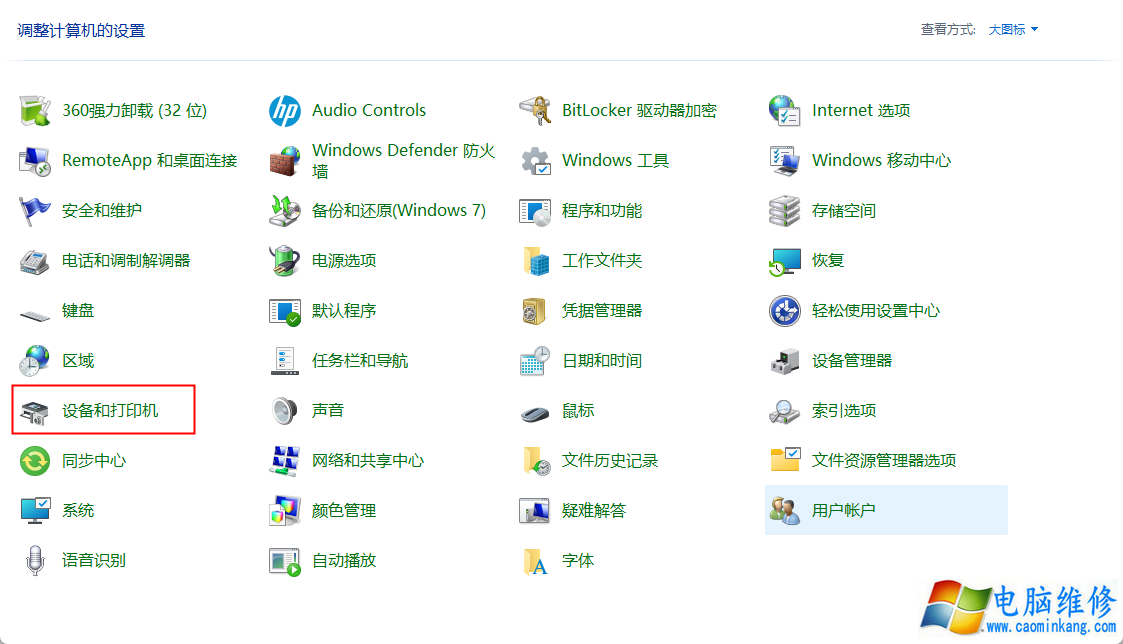
Task: Open the 轻松使用设置中心 icon
Action: click(784, 311)
